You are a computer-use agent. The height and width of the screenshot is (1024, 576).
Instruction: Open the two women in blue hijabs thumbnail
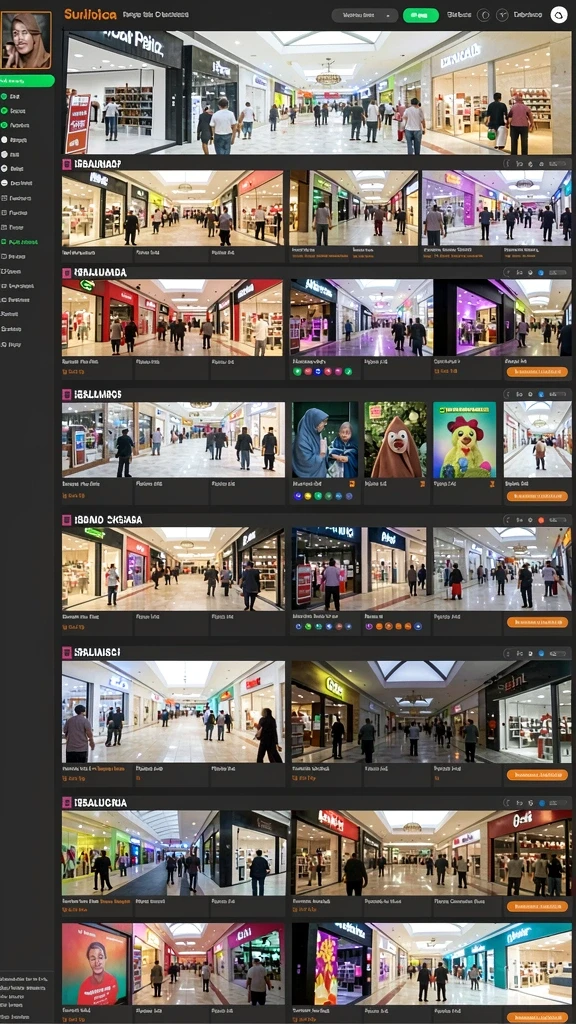[325, 440]
